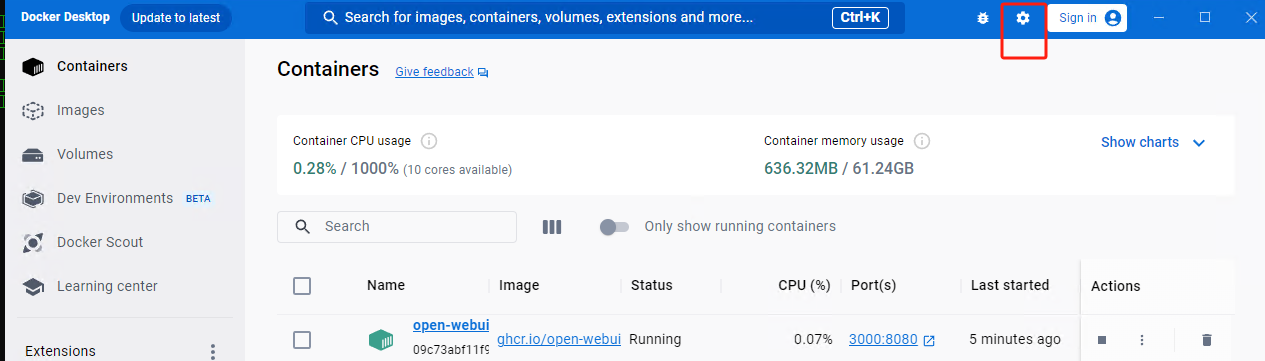The image size is (1265, 361).
Task: Open Extensions three-dot menu
Action: click(212, 351)
